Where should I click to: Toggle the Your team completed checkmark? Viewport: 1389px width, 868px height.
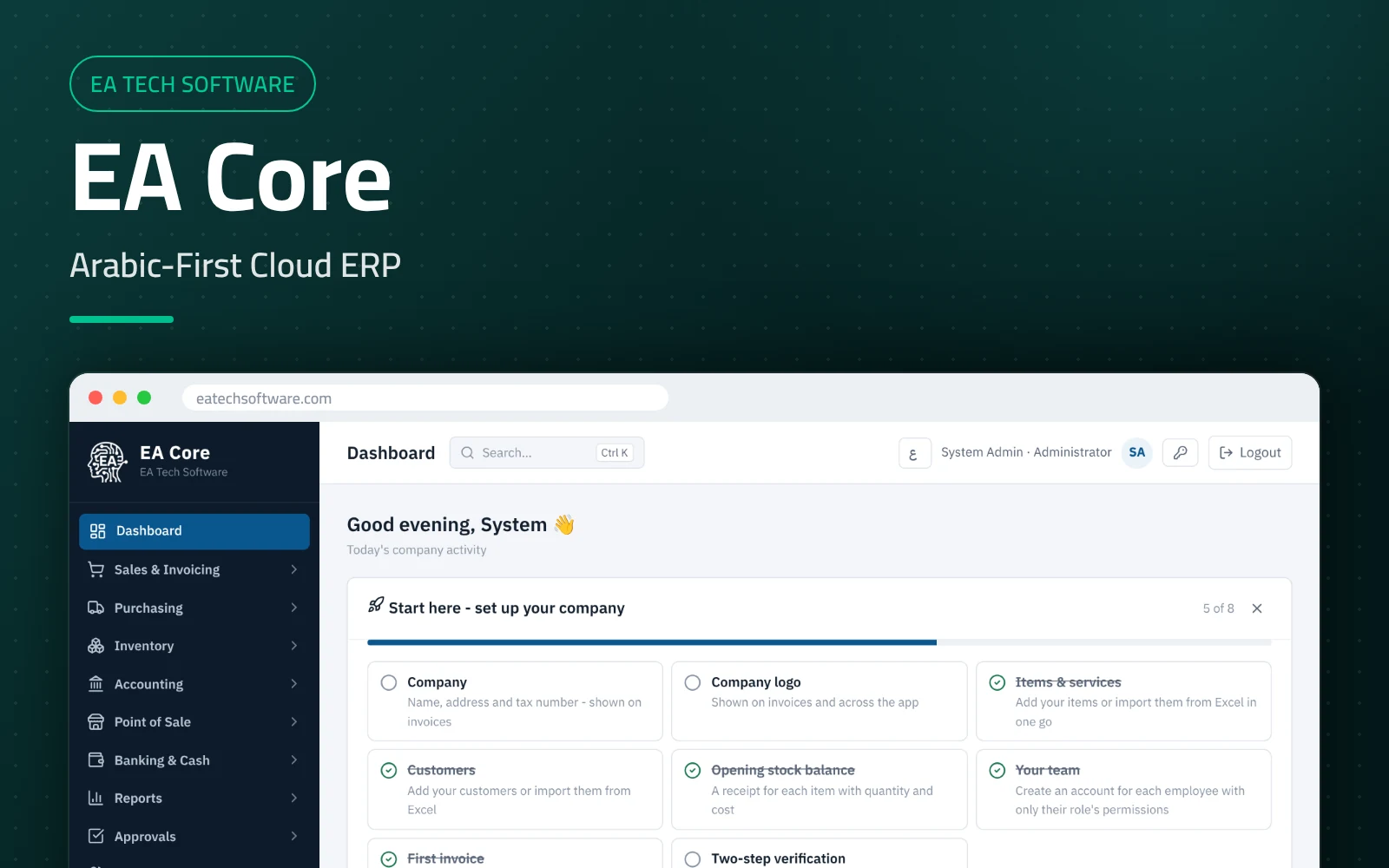point(997,771)
